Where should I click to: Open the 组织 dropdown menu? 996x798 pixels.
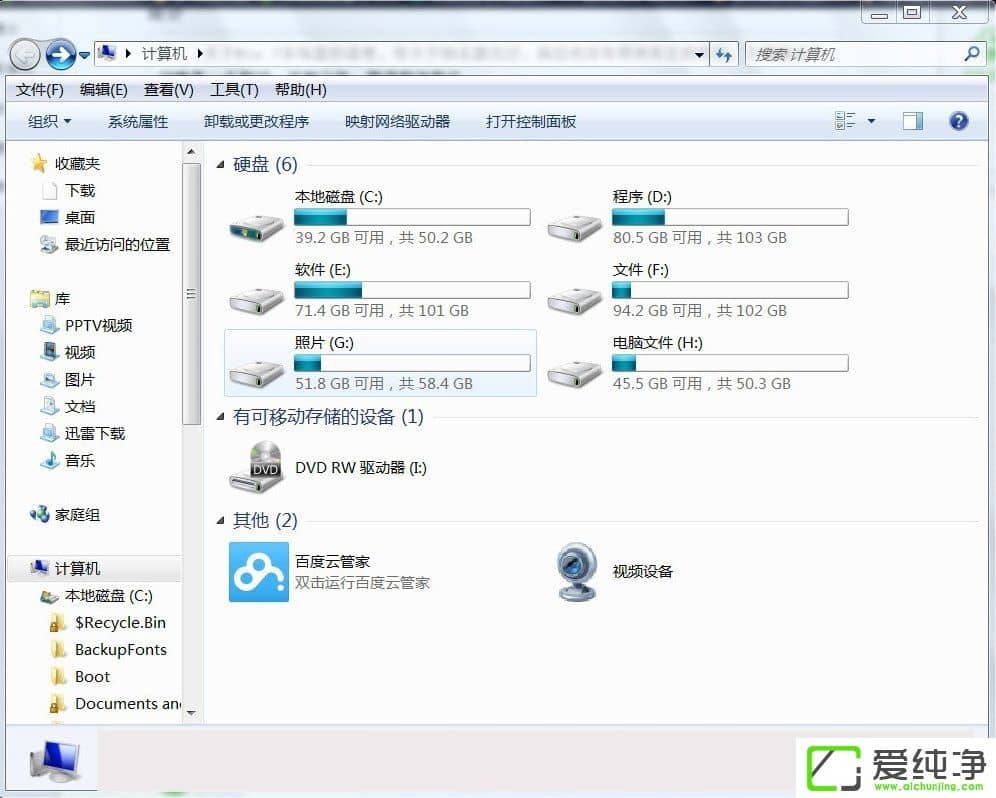point(49,121)
